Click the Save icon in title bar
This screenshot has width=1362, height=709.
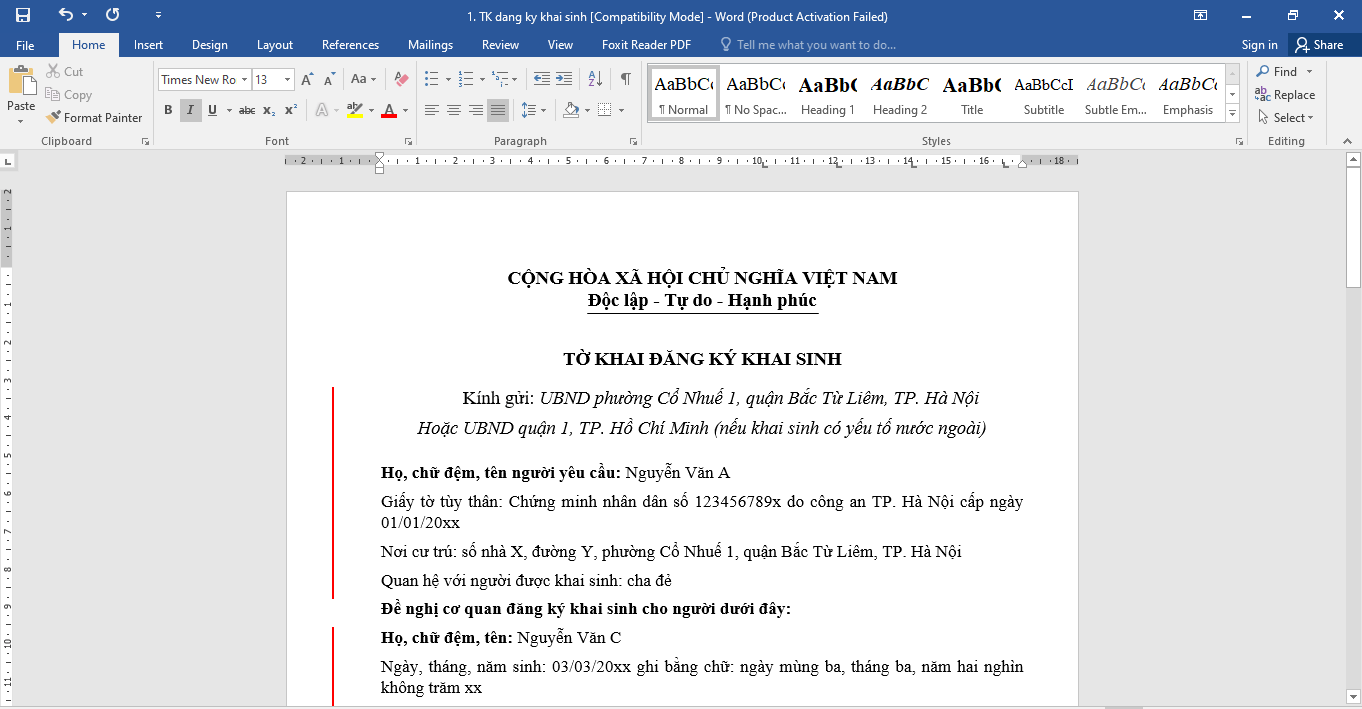pyautogui.click(x=22, y=15)
